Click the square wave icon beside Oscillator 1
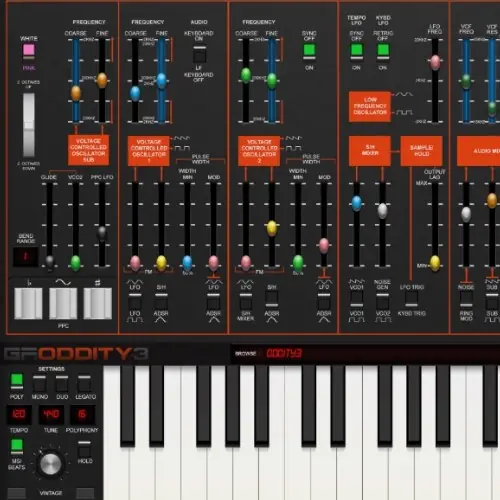Screen dimensions: 500x500 pos(182,147)
